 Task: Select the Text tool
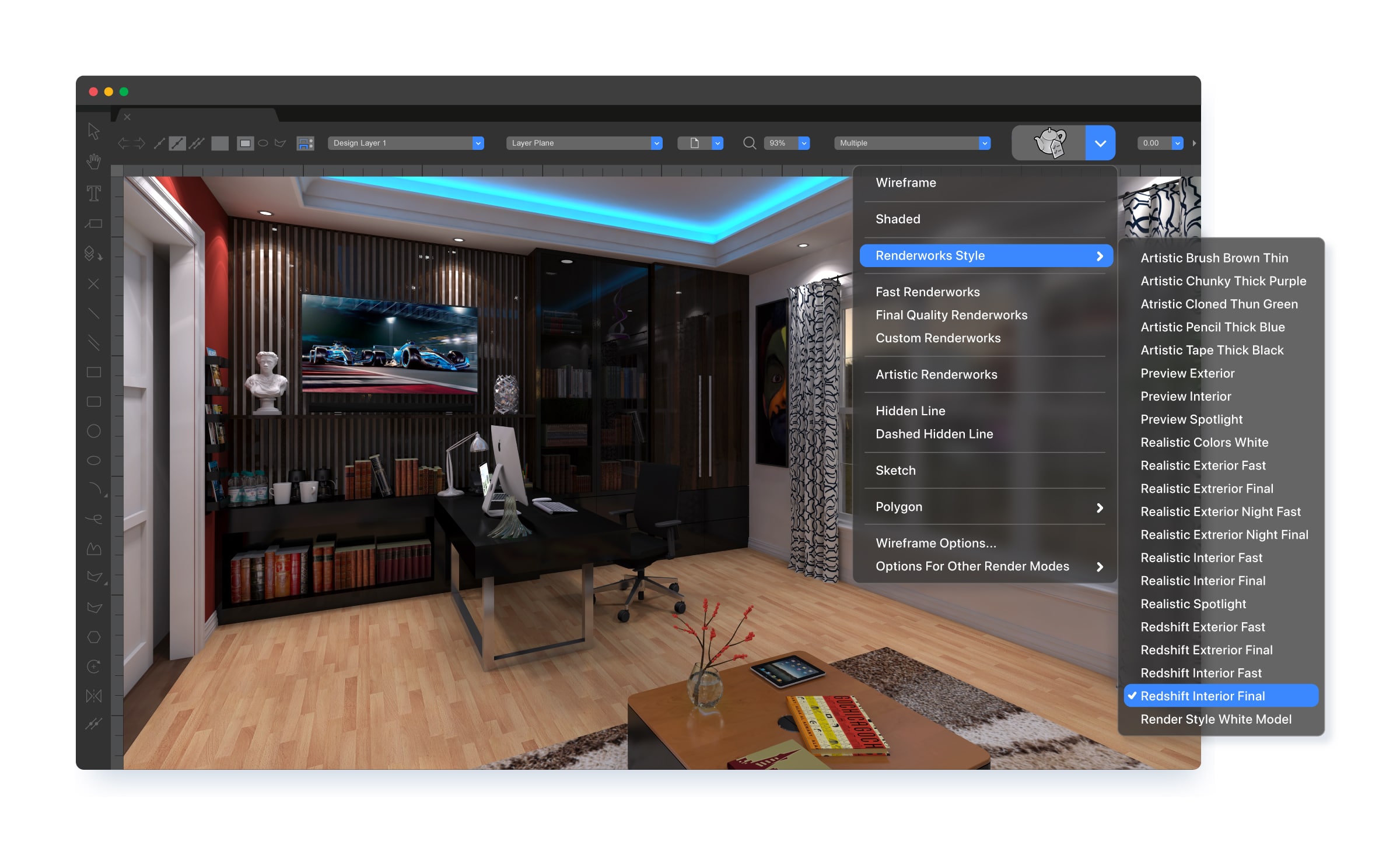(93, 193)
